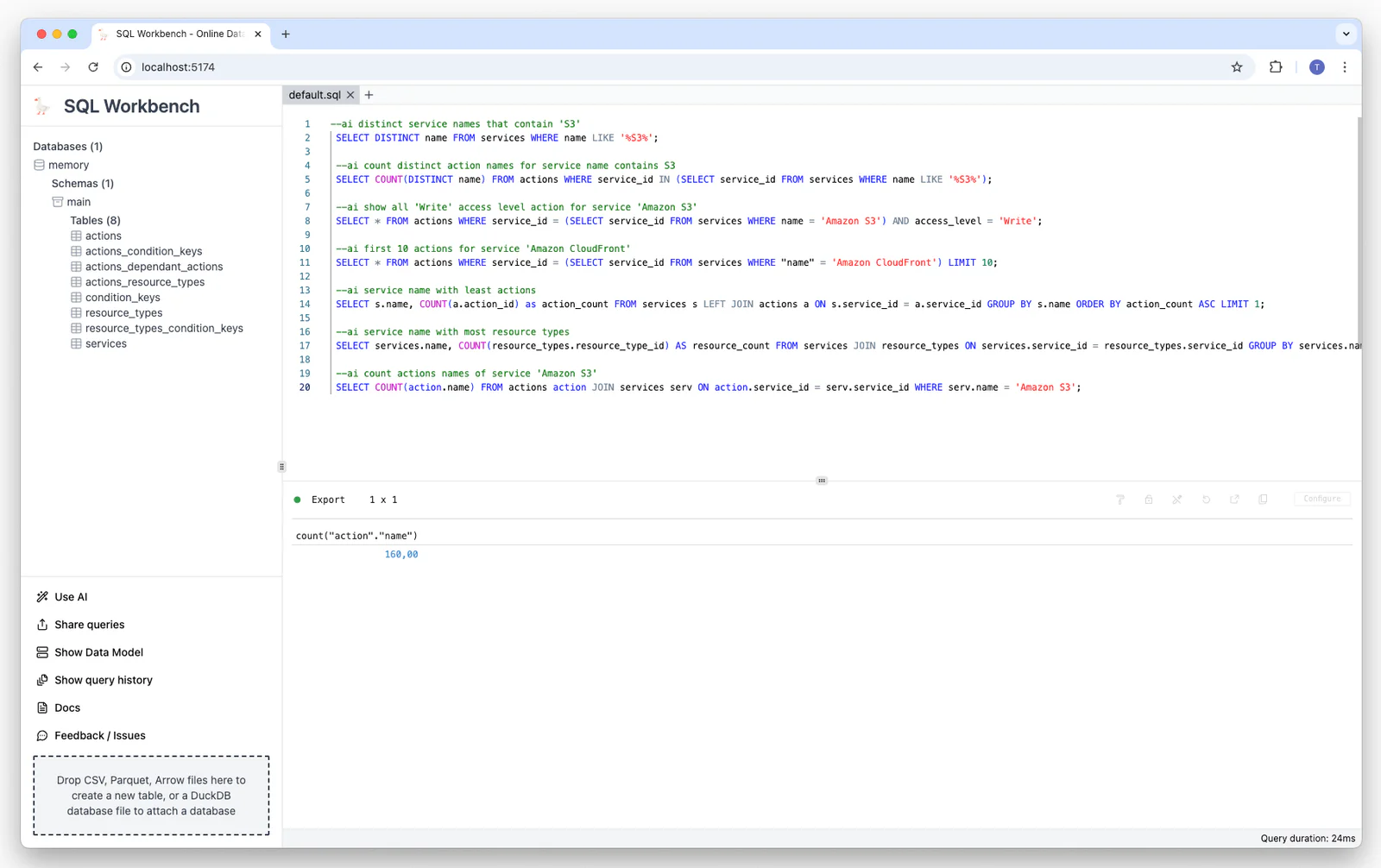
Task: Click the Databases (1) header
Action: point(68,147)
